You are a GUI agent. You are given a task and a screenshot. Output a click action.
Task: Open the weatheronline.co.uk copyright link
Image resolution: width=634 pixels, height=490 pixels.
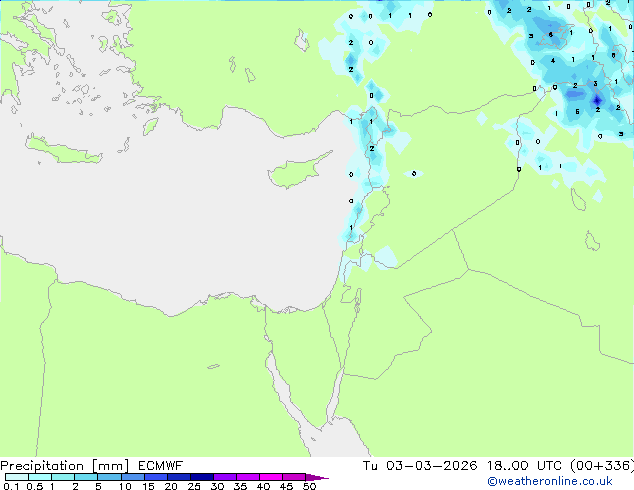point(550,481)
